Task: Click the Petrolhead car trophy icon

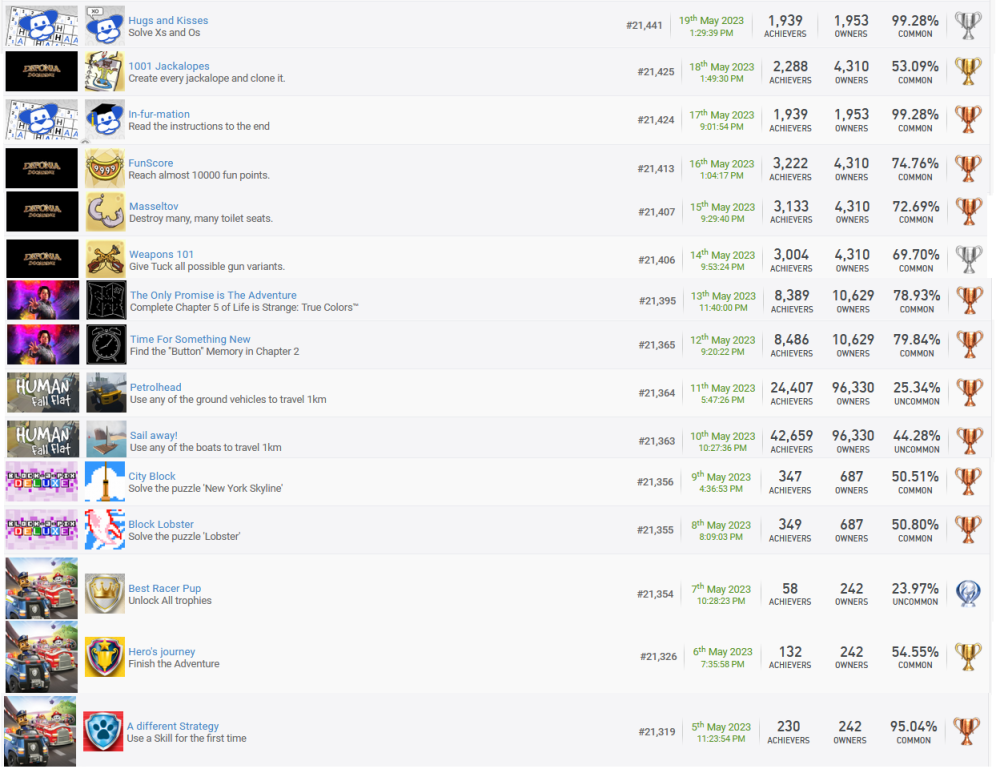Action: pyautogui.click(x=105, y=393)
